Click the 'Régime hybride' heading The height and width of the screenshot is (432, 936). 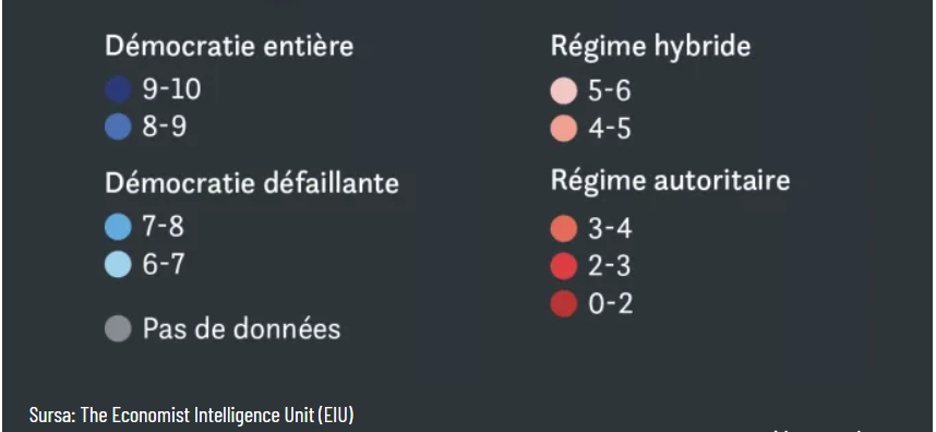650,46
